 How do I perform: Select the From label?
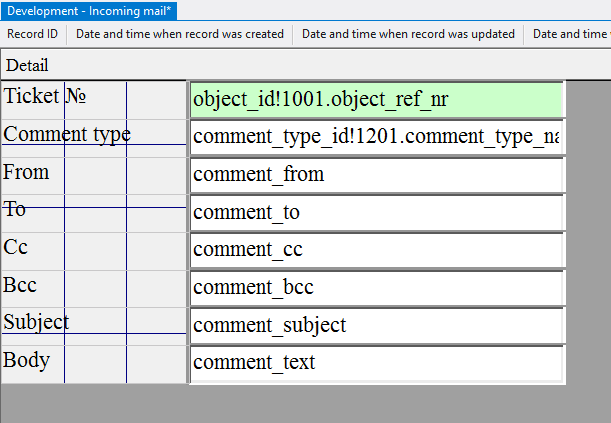click(x=26, y=172)
